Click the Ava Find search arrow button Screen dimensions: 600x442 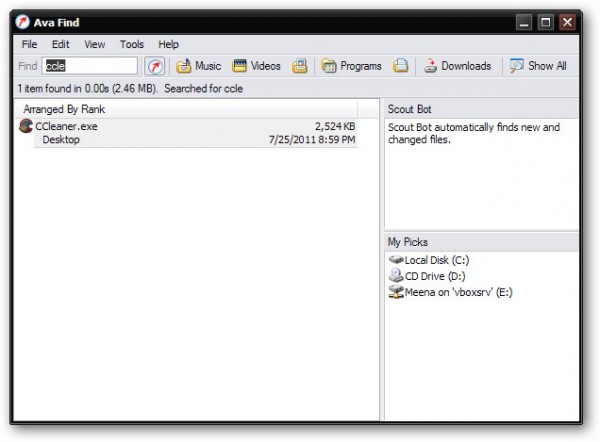click(155, 66)
